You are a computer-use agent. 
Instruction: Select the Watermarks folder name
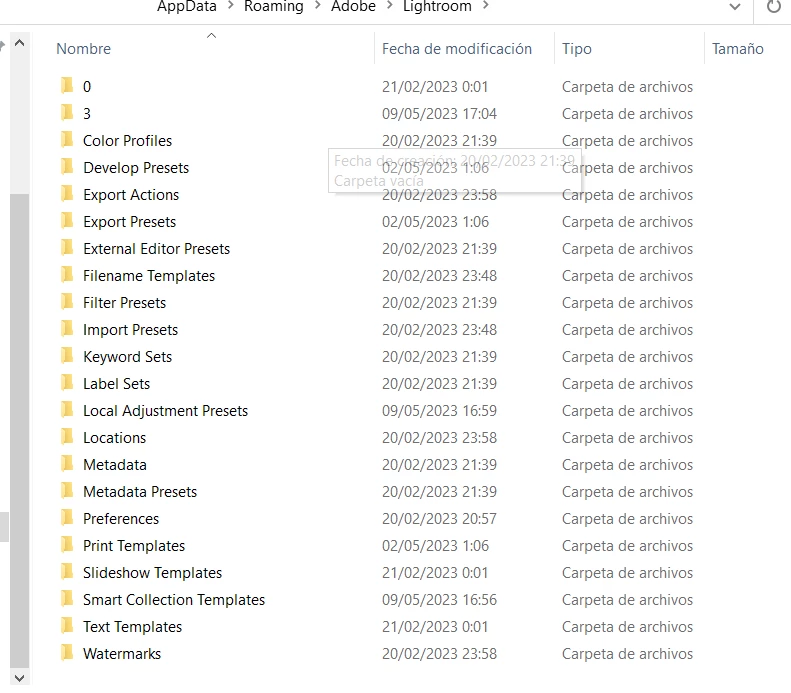click(122, 654)
